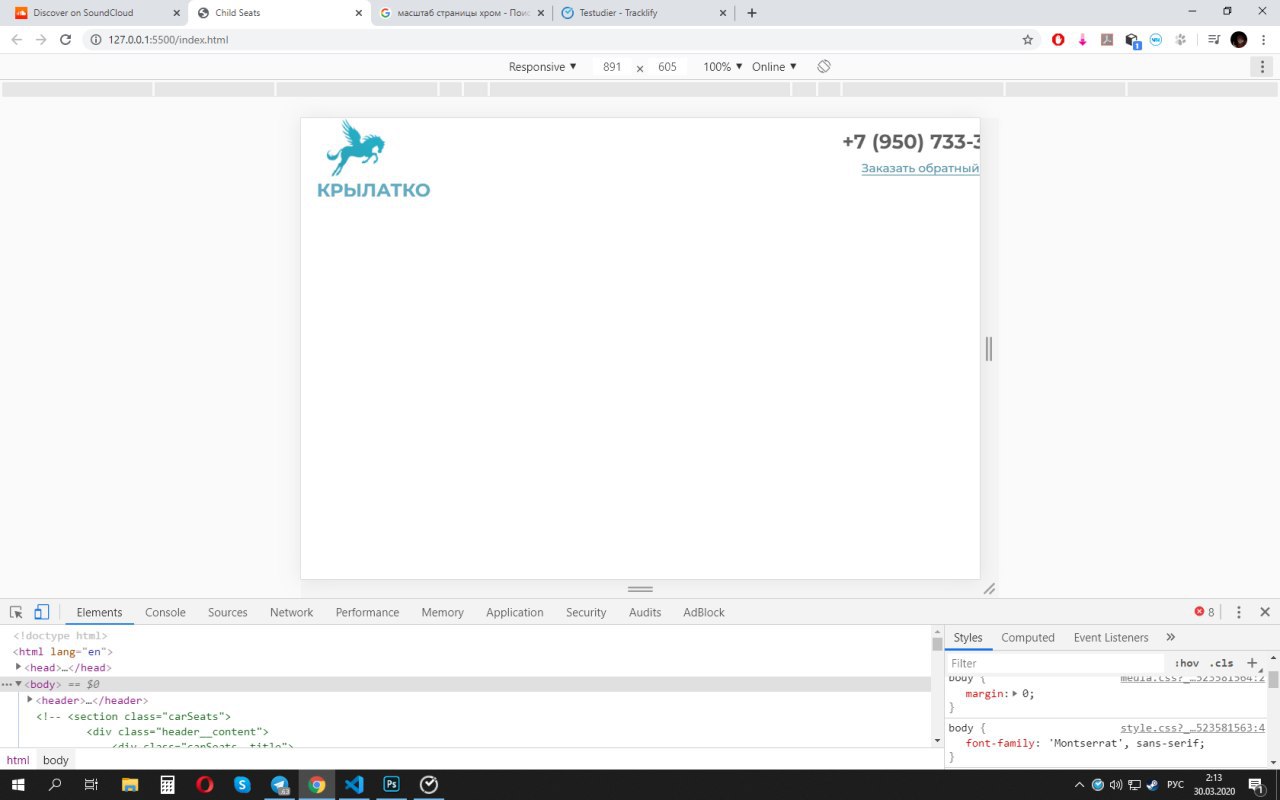
Task: Click the viewport height field 605
Action: pyautogui.click(x=667, y=67)
